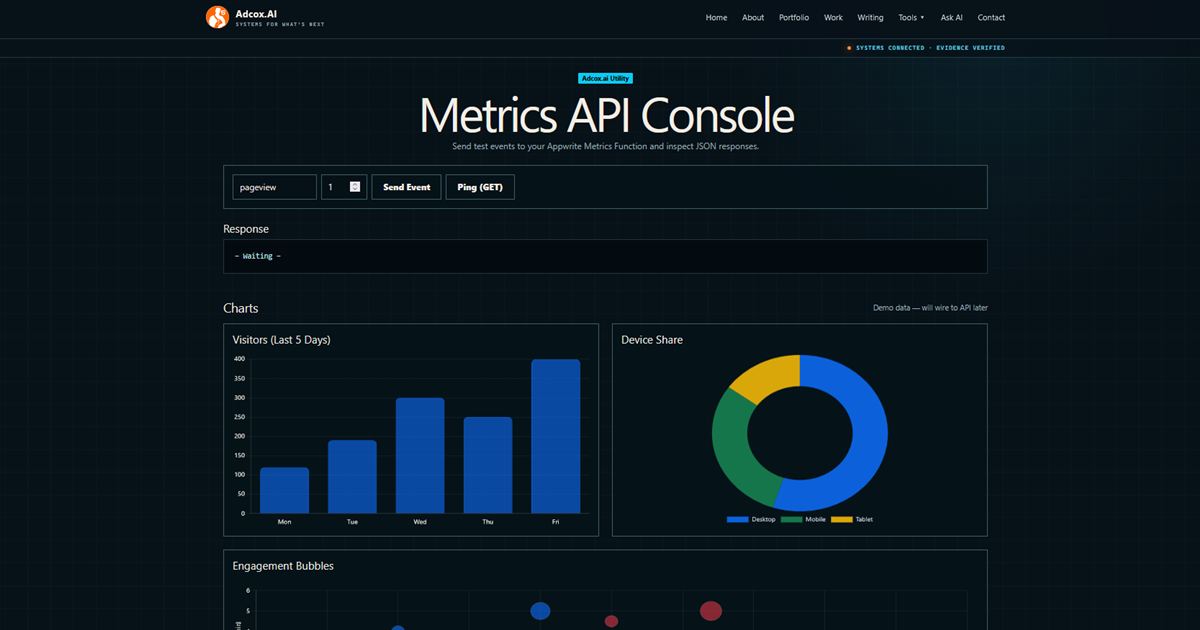Select Work in the top navigation
The height and width of the screenshot is (630, 1200).
click(833, 17)
